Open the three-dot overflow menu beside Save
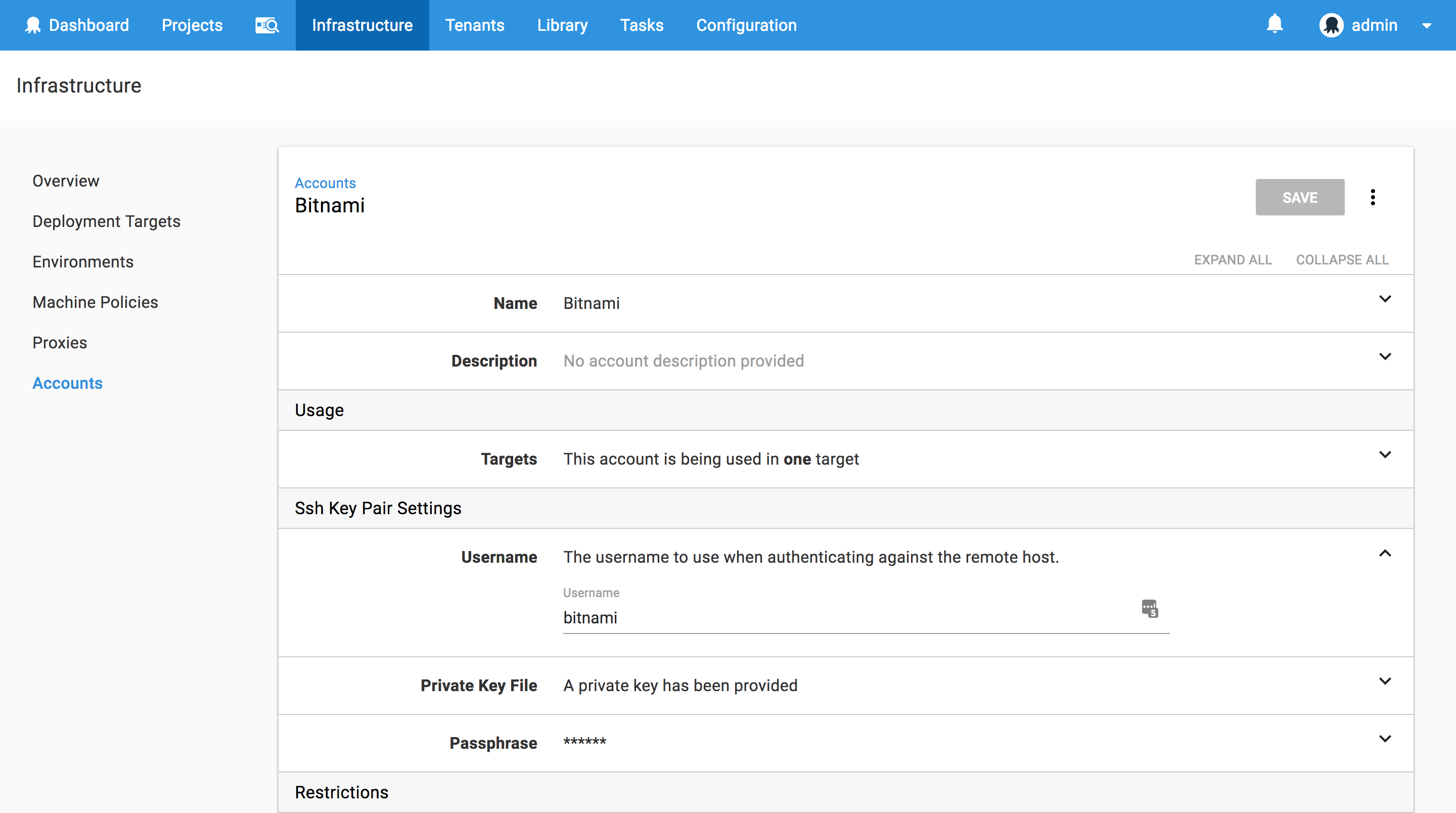The height and width of the screenshot is (813, 1456). click(1373, 197)
